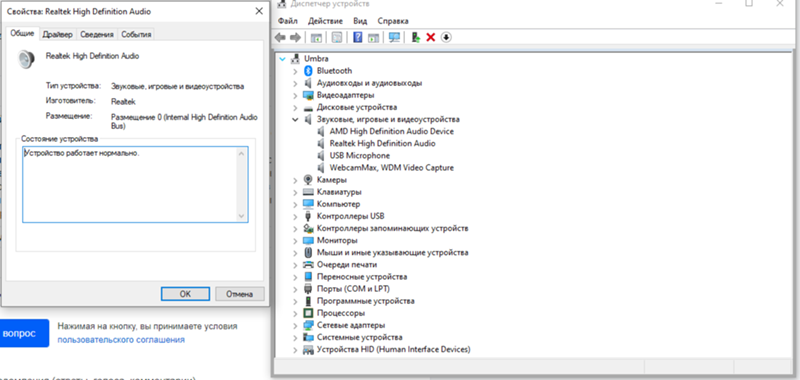Toggle the console tree toolbar icon
The image size is (800, 380).
click(316, 37)
